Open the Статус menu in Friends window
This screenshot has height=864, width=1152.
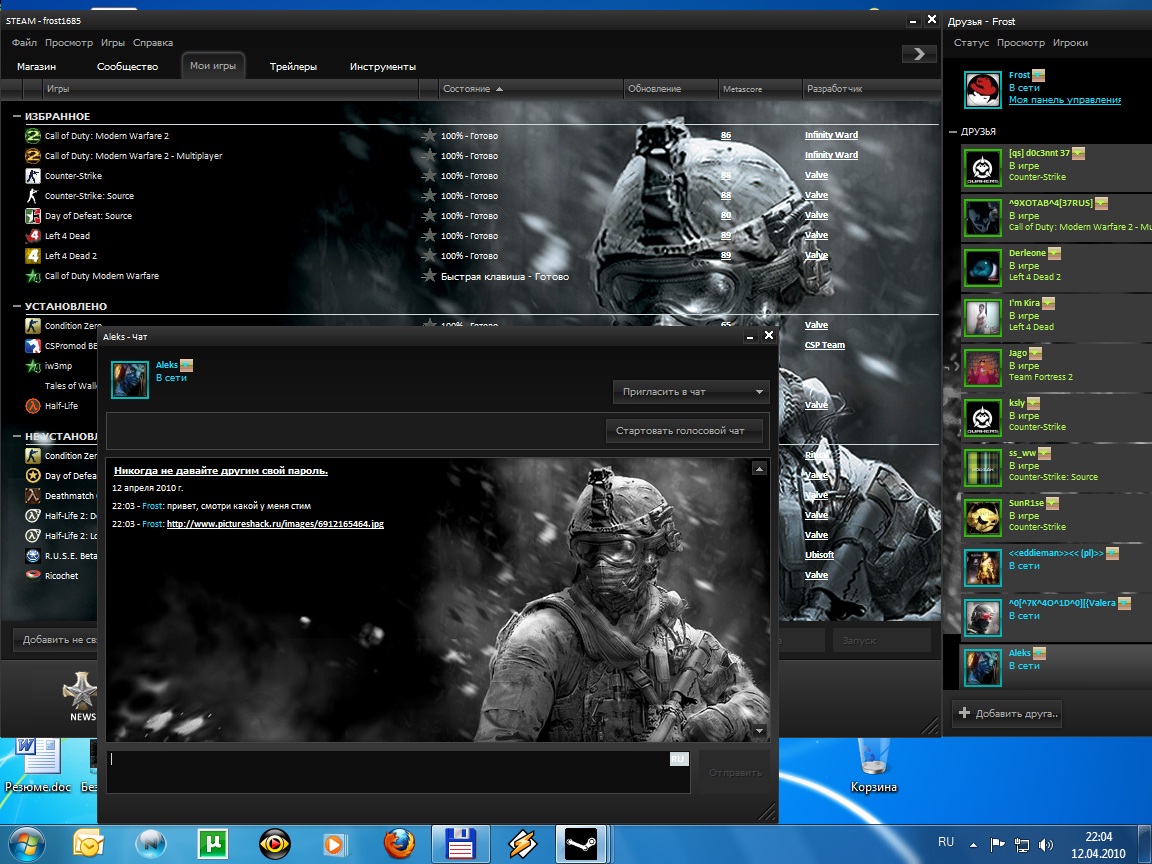[x=971, y=43]
